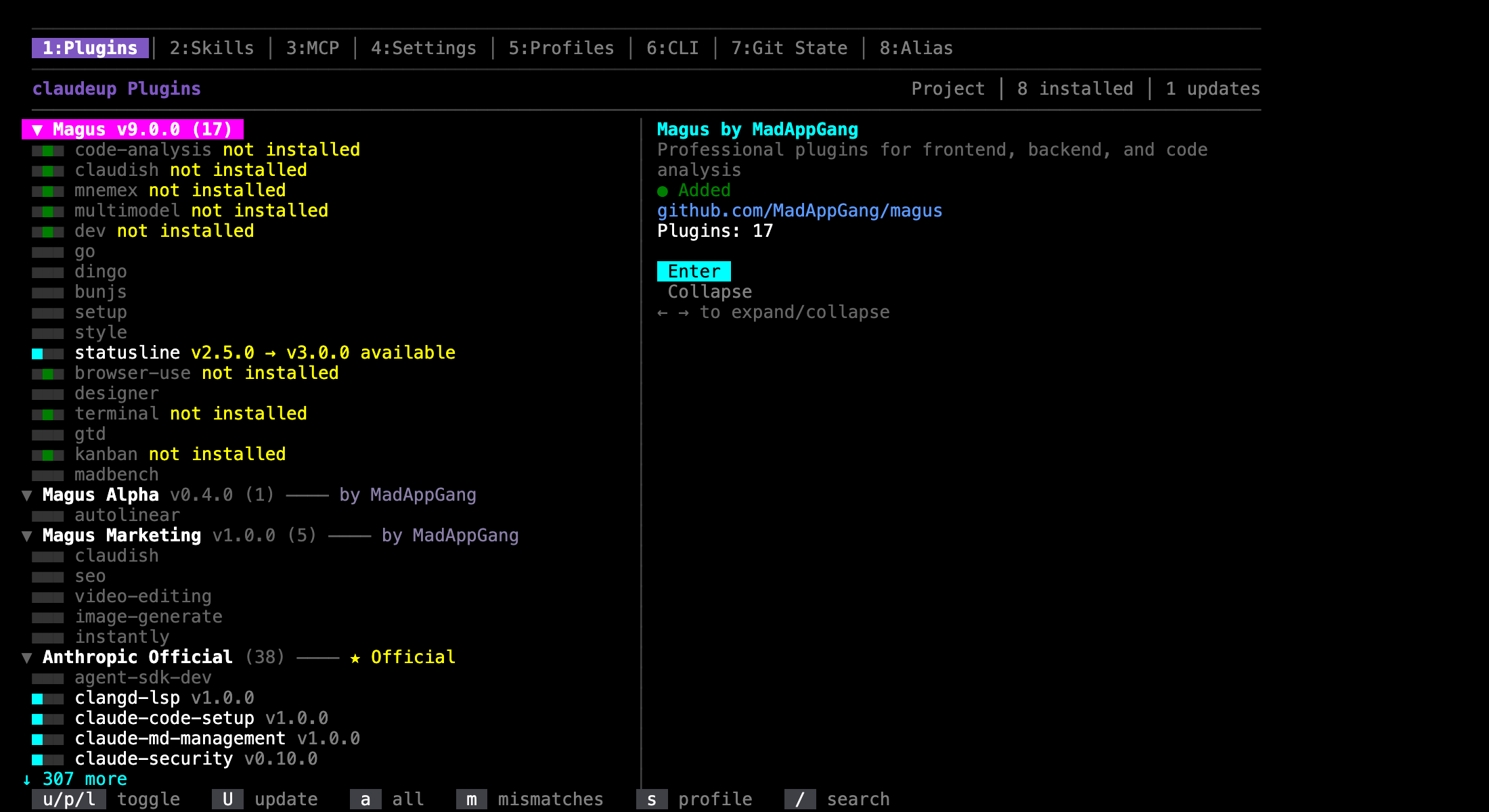
Task: Click the Official star icon
Action: tap(355, 658)
